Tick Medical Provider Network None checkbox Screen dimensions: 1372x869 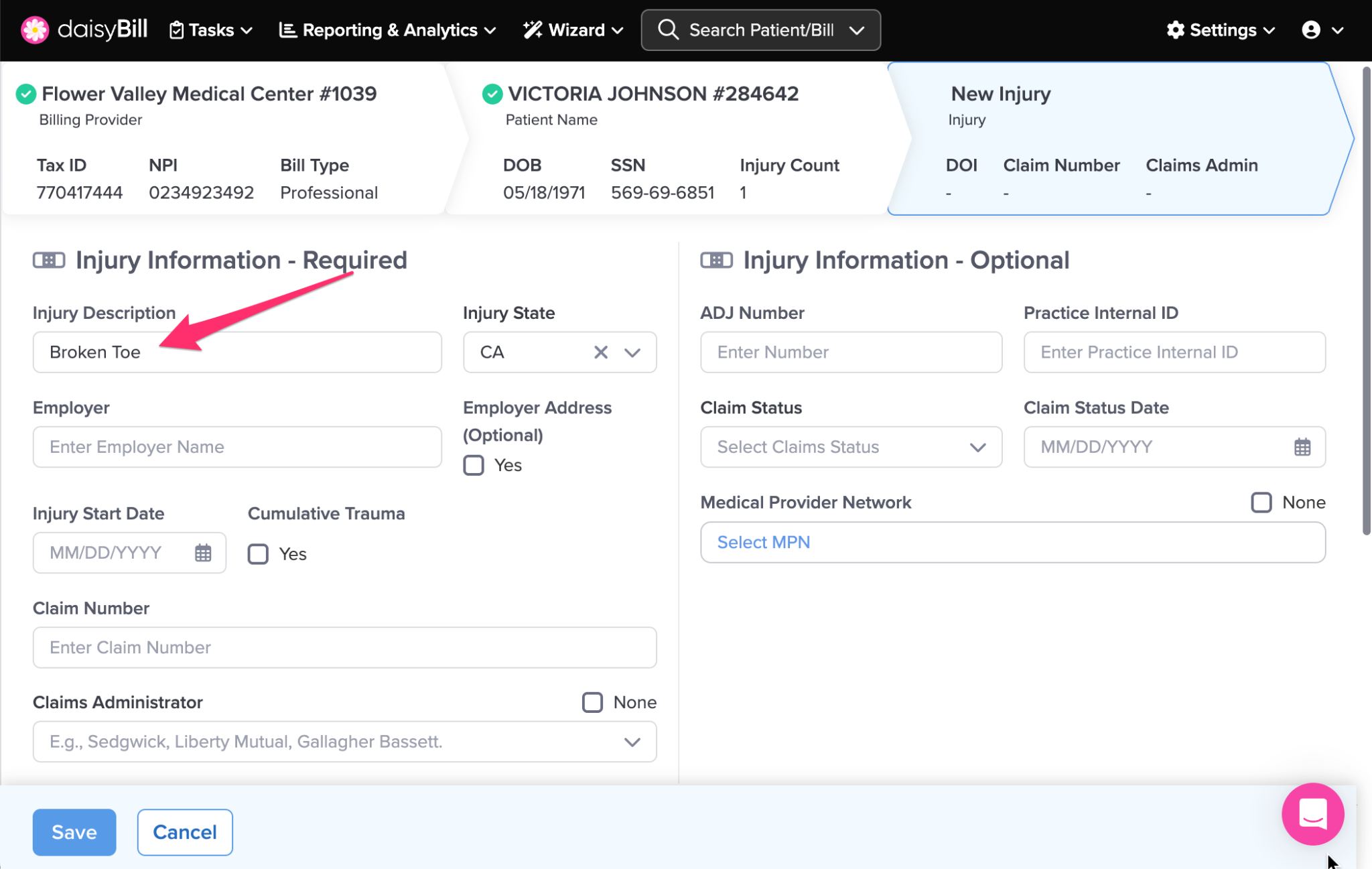1261,503
